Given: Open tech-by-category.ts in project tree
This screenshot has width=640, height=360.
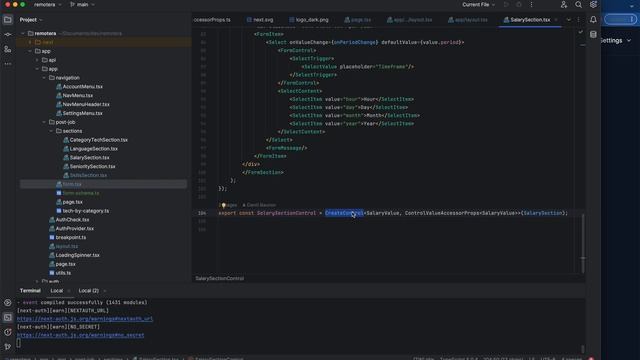Looking at the screenshot, I should click(x=85, y=211).
